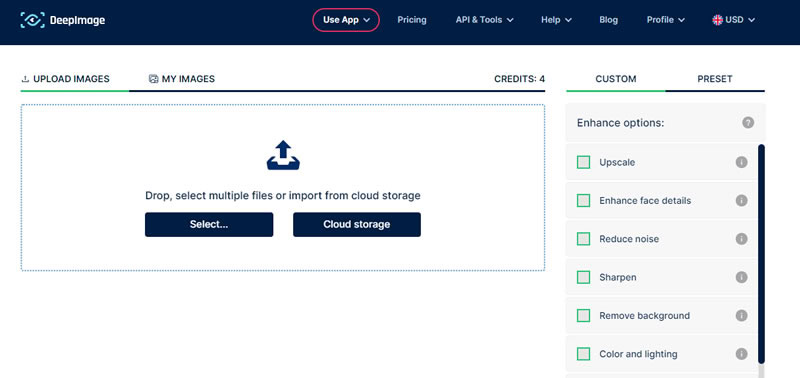800x378 pixels.
Task: Select the Custom tab
Action: pyautogui.click(x=616, y=79)
